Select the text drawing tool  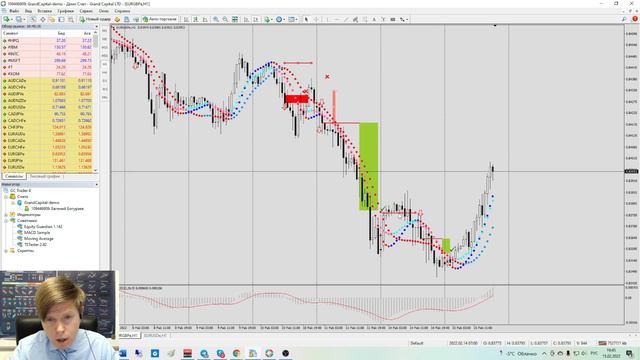[x=374, y=19]
